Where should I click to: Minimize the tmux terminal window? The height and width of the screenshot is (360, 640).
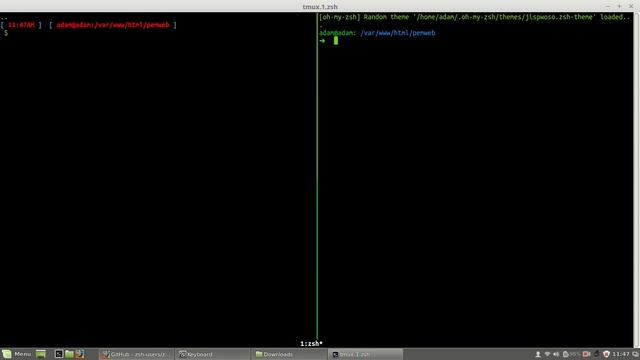pyautogui.click(x=607, y=6)
